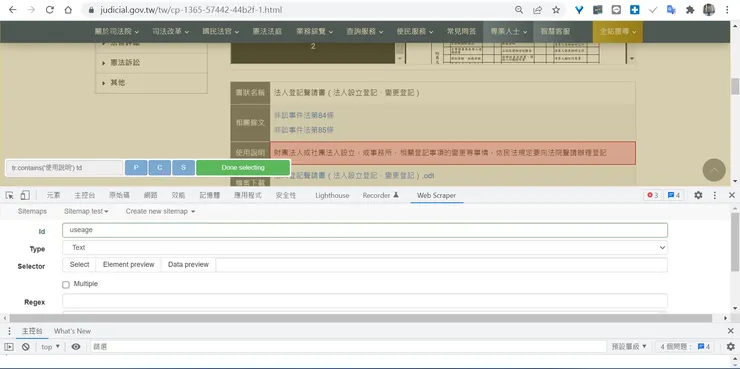Screen dimensions: 740x369
Task: Switch to the Lighthouse tab
Action: click(x=332, y=195)
